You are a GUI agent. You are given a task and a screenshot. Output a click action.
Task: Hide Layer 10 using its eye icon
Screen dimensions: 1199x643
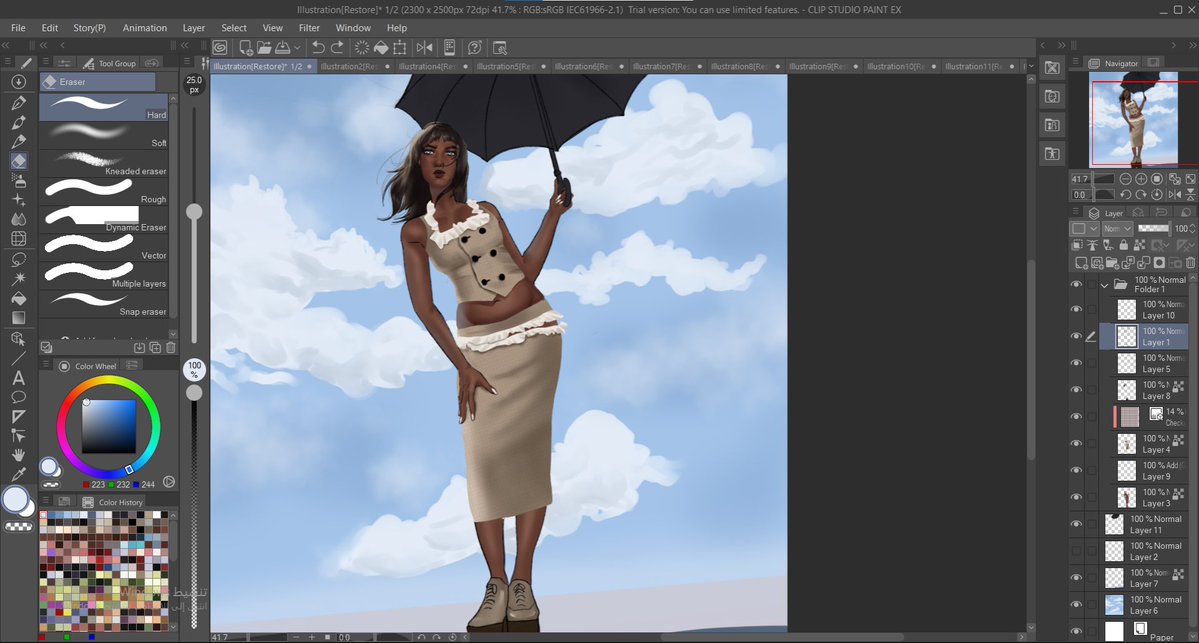1076,310
